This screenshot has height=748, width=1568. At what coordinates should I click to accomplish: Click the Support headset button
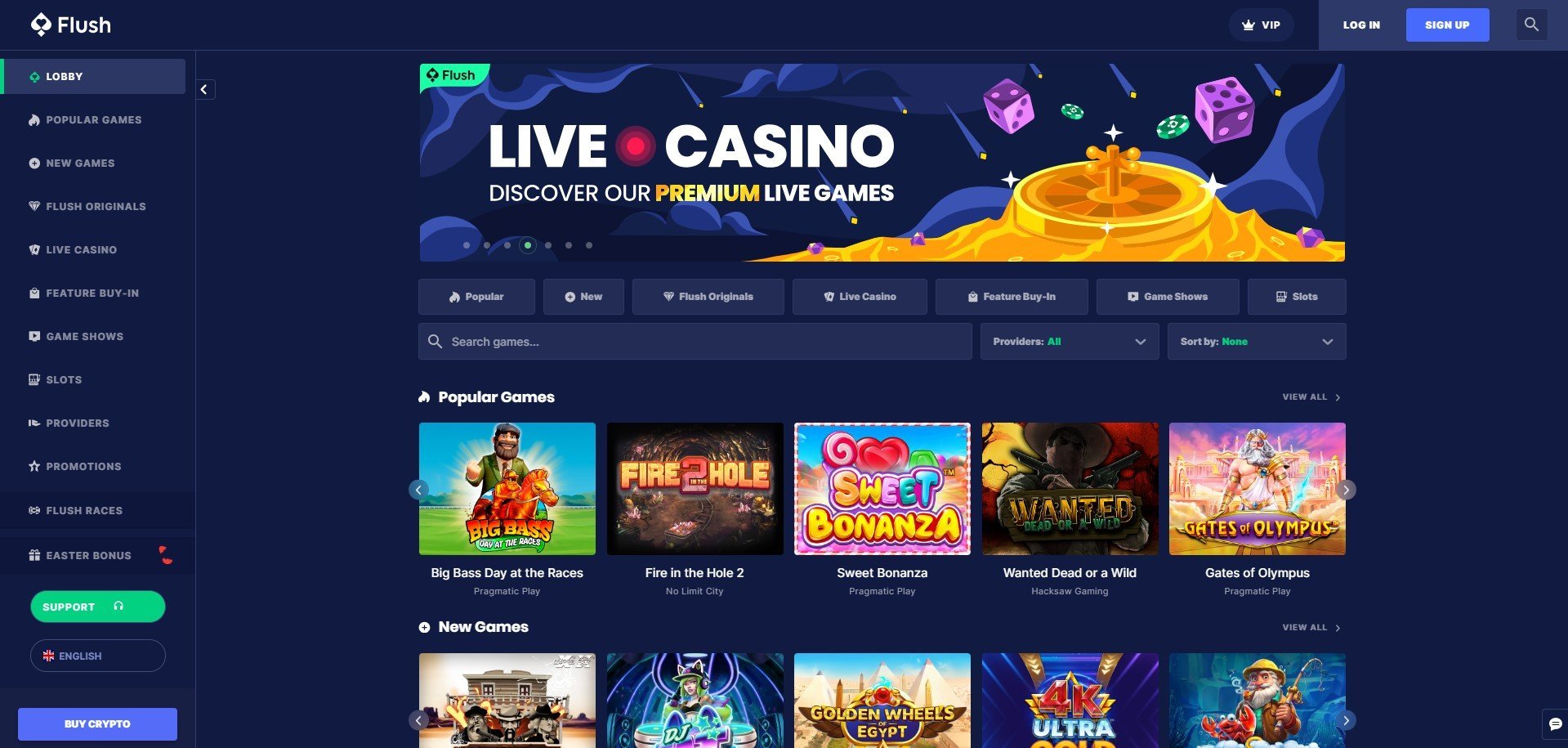pos(98,607)
